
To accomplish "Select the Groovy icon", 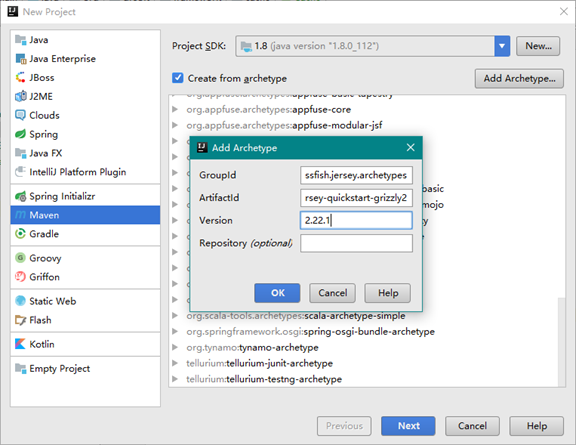I will coord(21,258).
